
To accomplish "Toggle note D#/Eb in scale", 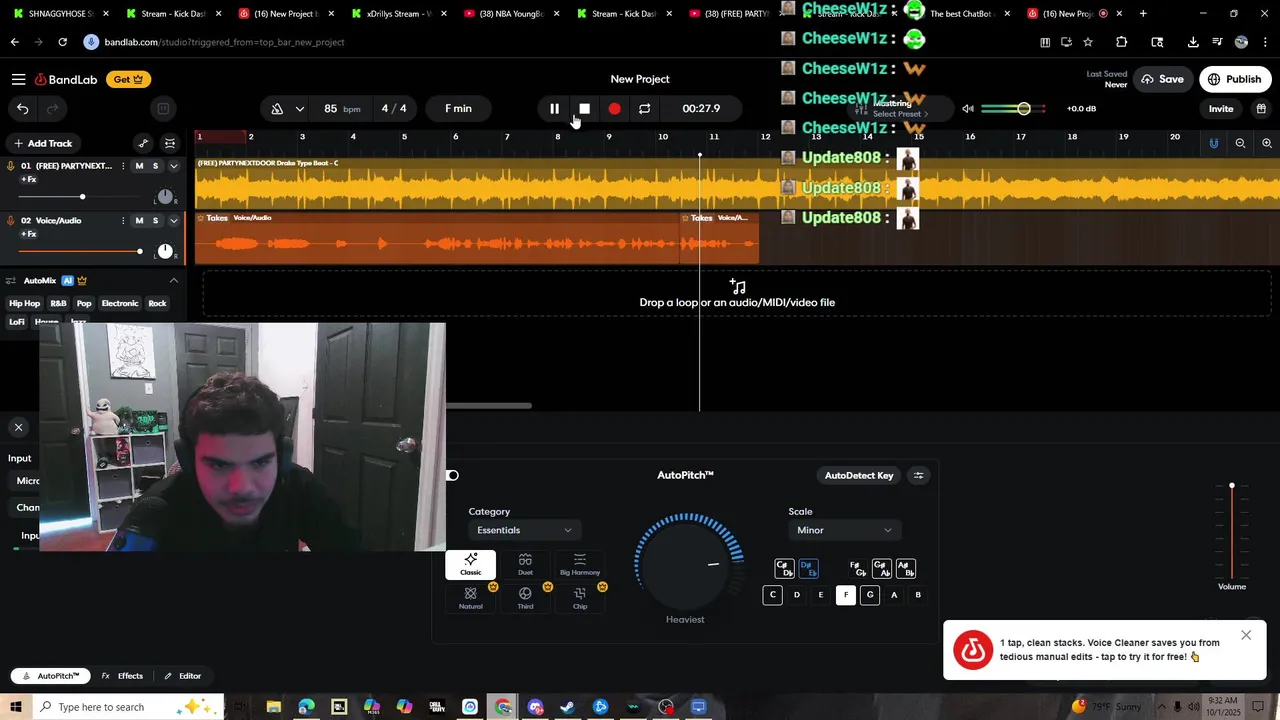I will point(808,569).
